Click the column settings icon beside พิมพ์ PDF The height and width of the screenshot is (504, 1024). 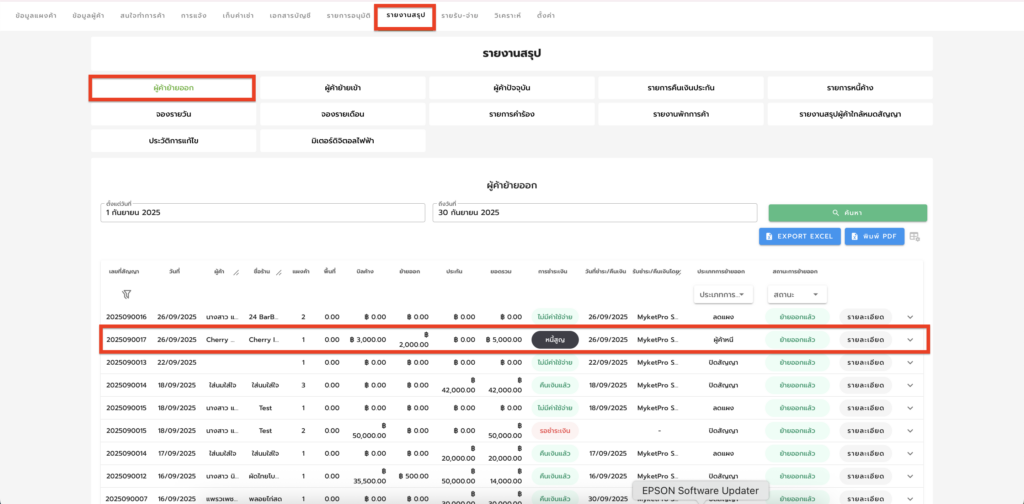[914, 237]
